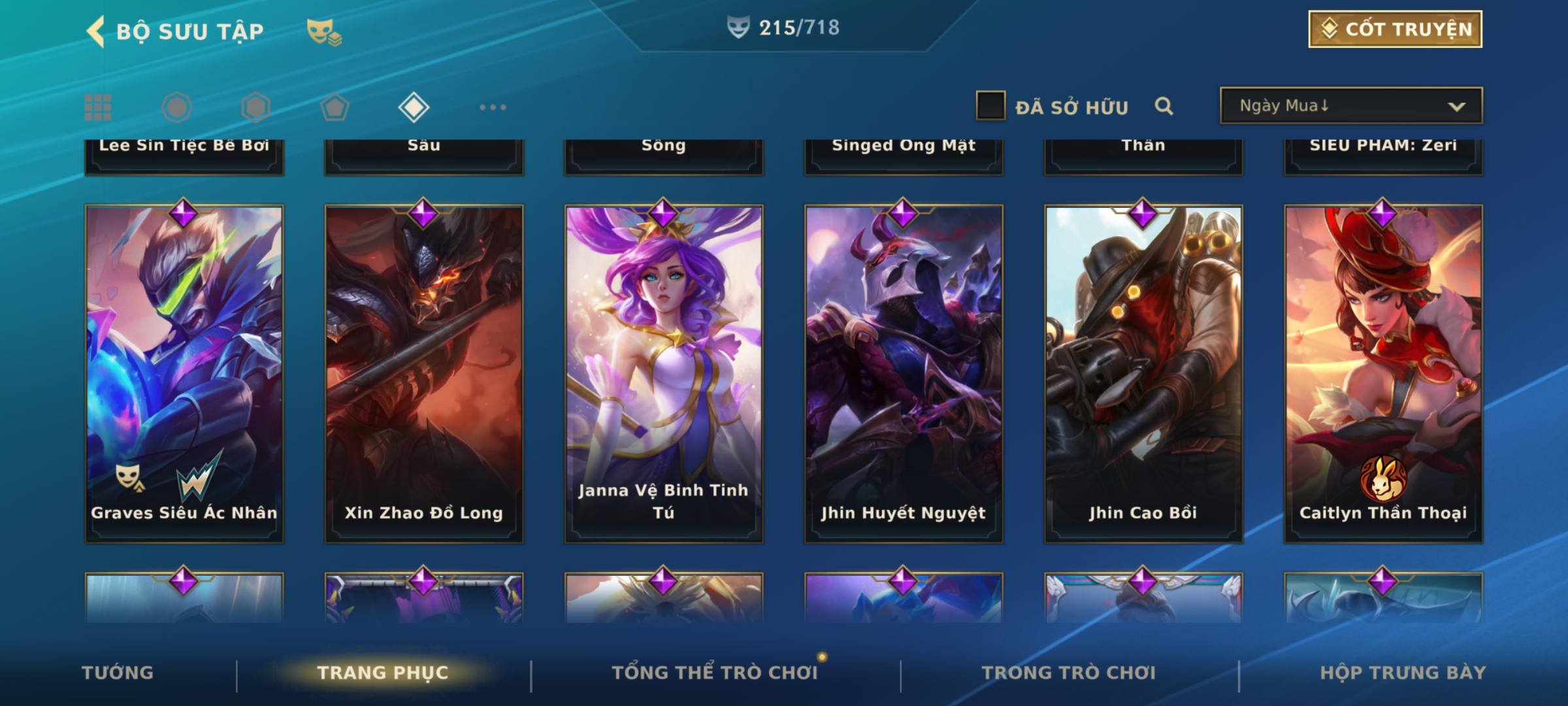Go to the Hộp Trưng Bày tab
Image resolution: width=1568 pixels, height=706 pixels.
pyautogui.click(x=1403, y=673)
